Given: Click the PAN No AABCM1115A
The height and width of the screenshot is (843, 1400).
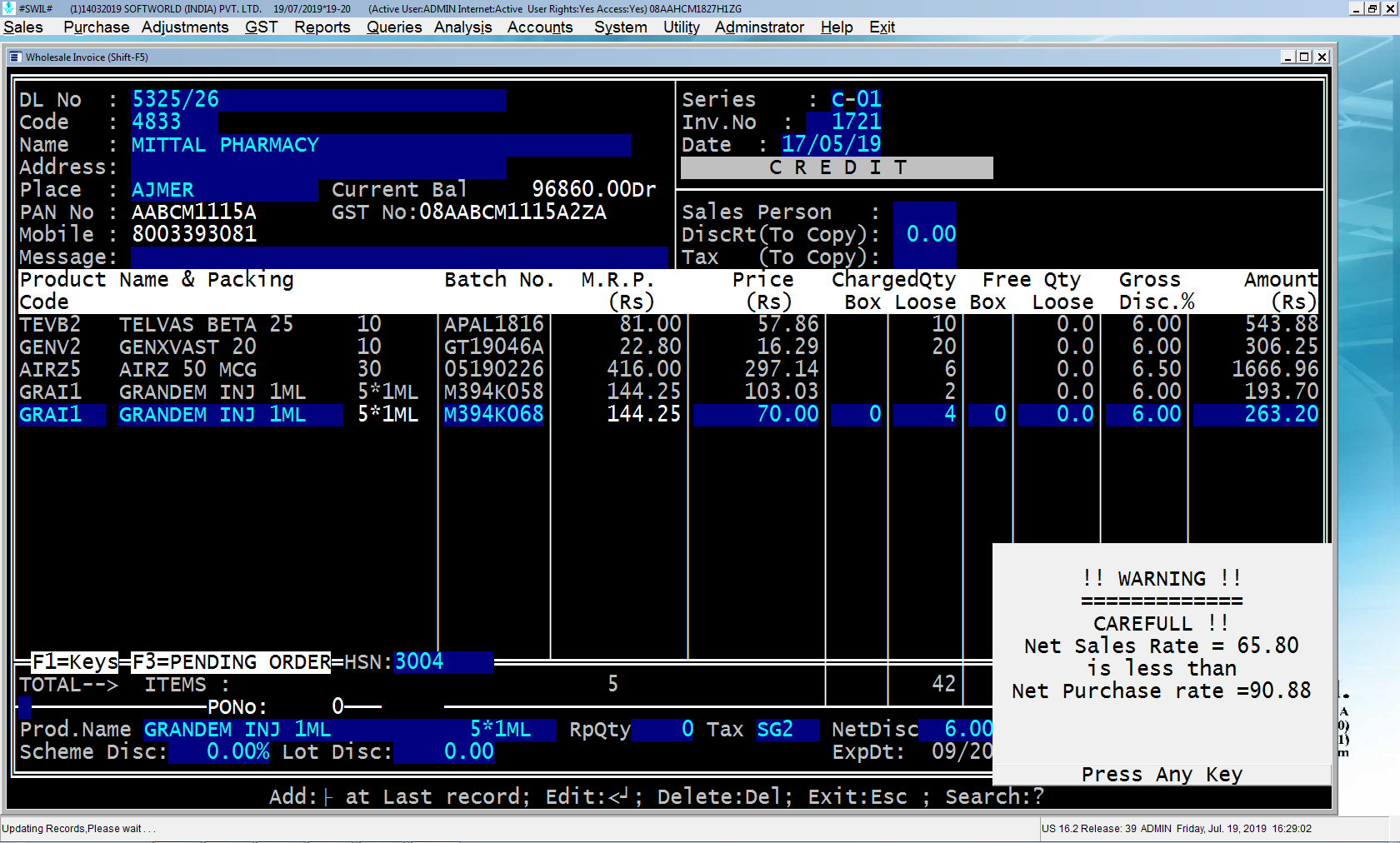Looking at the screenshot, I should tap(194, 212).
